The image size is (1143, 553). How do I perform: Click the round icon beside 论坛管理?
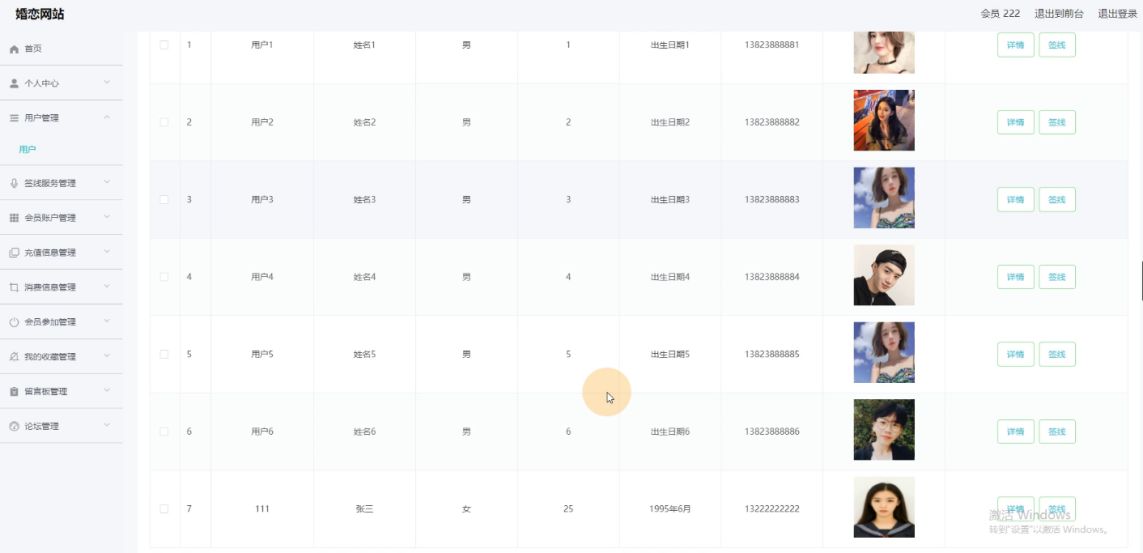coord(14,426)
